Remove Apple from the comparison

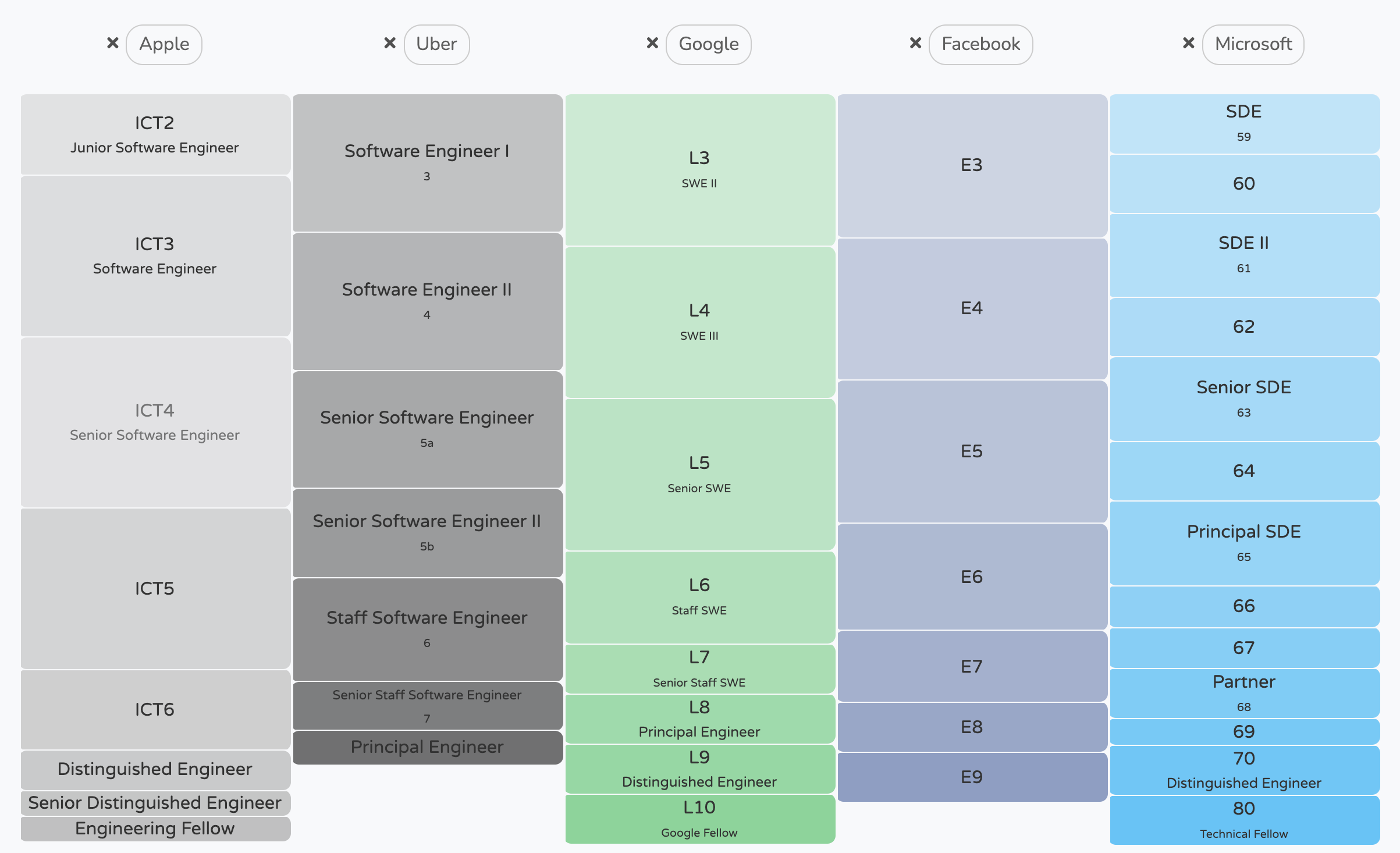111,43
